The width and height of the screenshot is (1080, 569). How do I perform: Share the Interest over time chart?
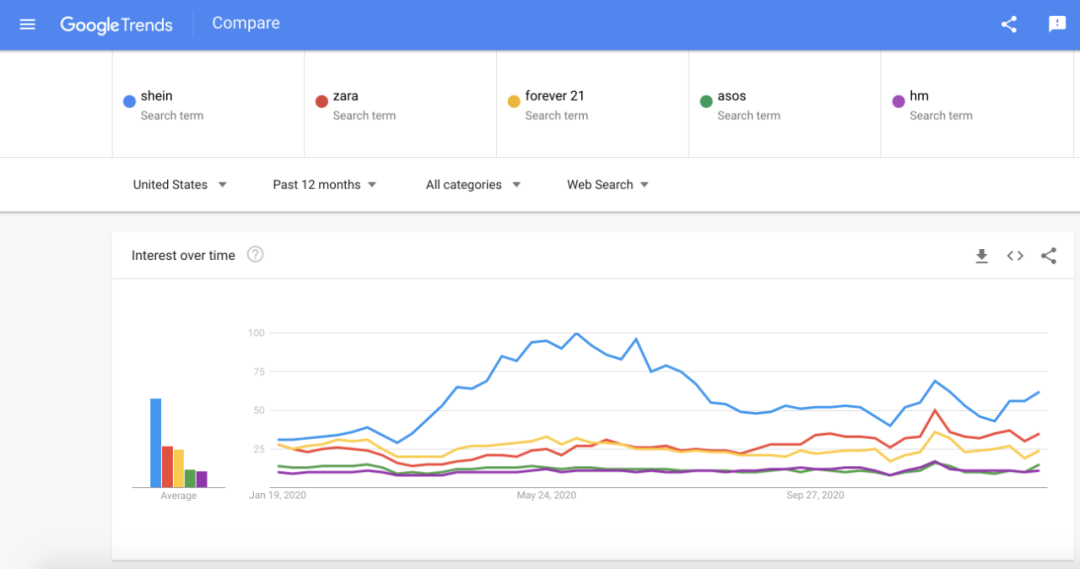point(1048,256)
